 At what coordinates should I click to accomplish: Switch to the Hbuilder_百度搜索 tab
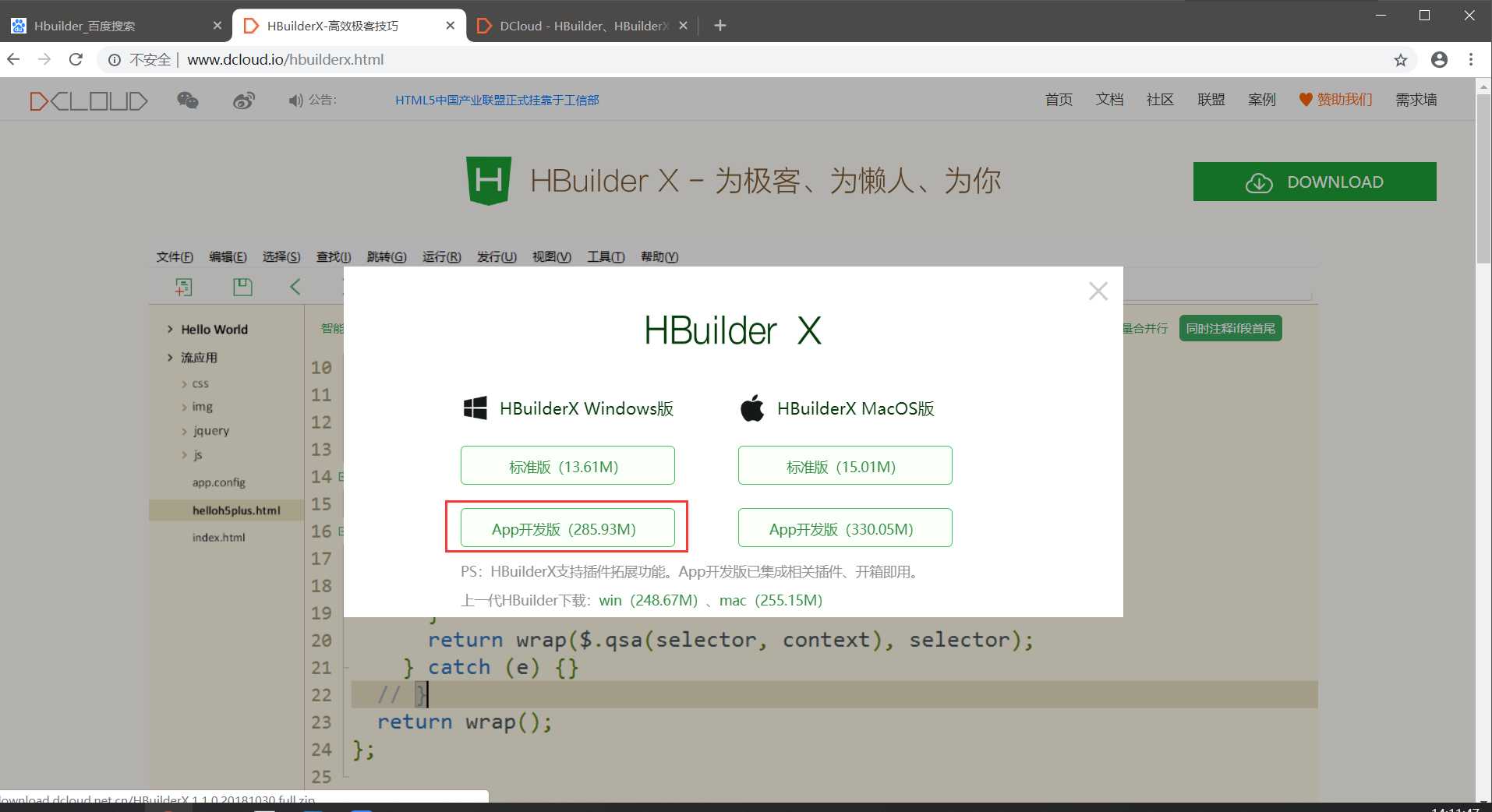[x=117, y=26]
